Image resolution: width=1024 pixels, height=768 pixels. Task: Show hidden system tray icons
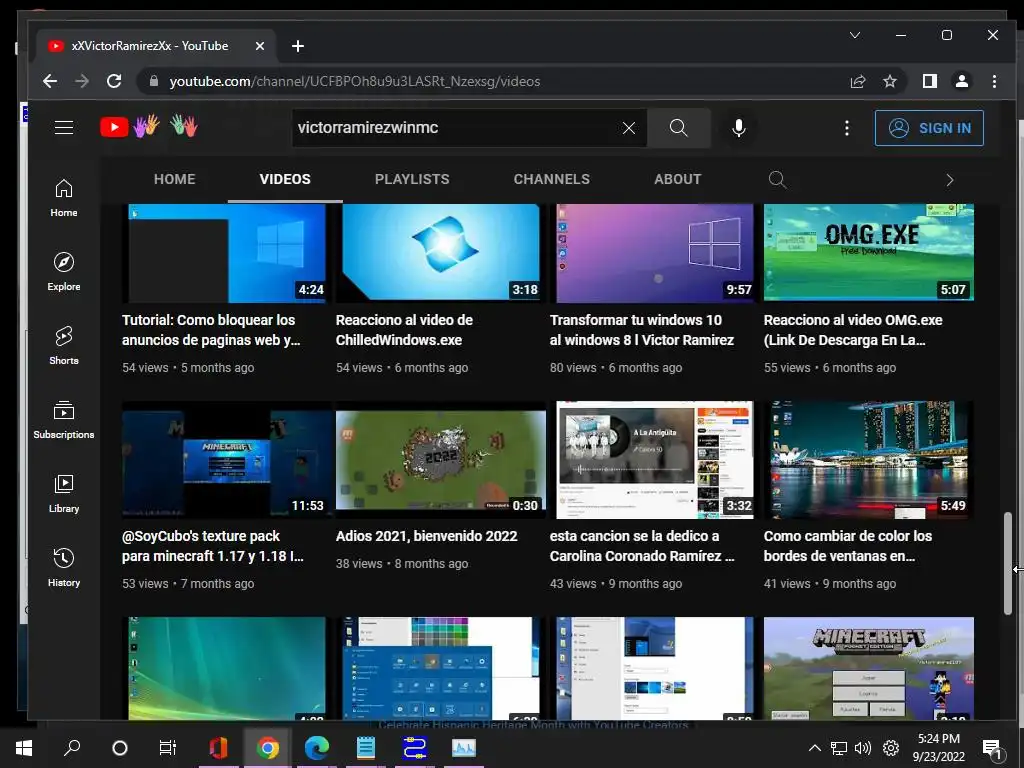[x=814, y=748]
